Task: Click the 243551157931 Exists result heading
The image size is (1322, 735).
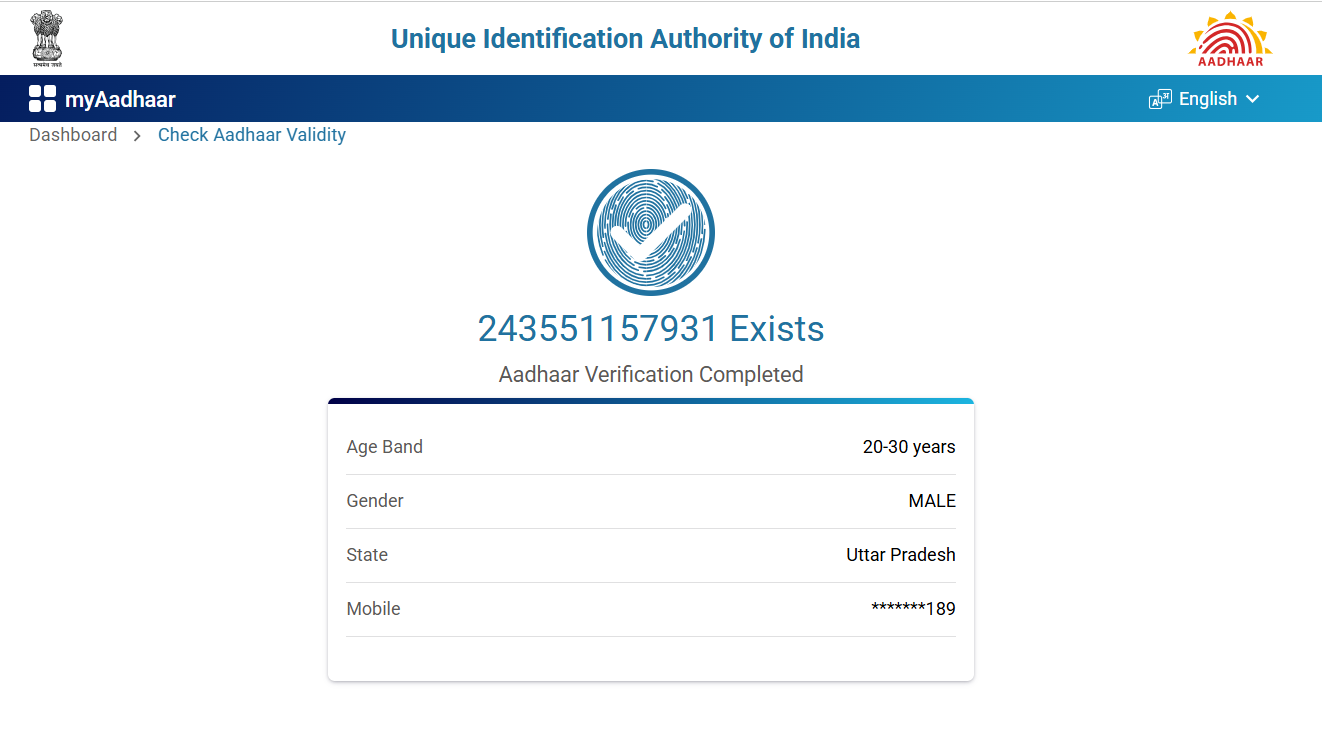Action: tap(651, 329)
